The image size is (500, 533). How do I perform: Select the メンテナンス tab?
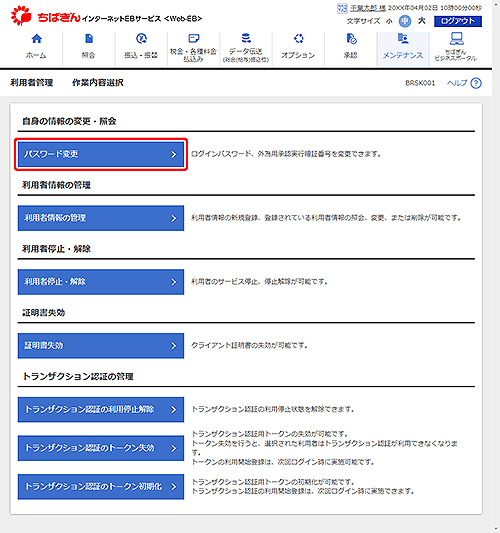coord(403,49)
